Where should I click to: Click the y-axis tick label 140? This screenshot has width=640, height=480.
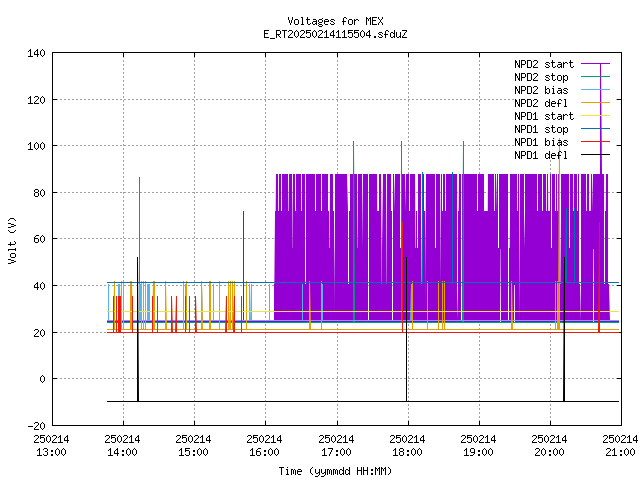pyautogui.click(x=36, y=53)
